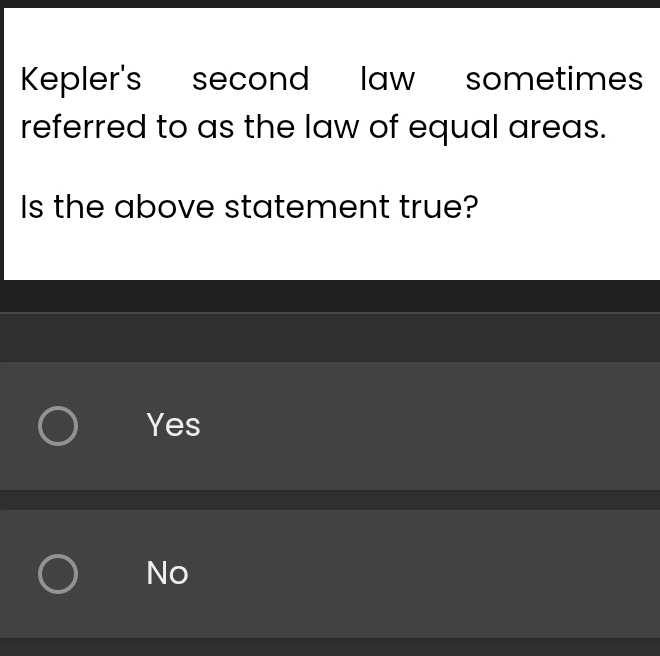
Task: Click the gap between the Yes and No options
Action: (330, 500)
